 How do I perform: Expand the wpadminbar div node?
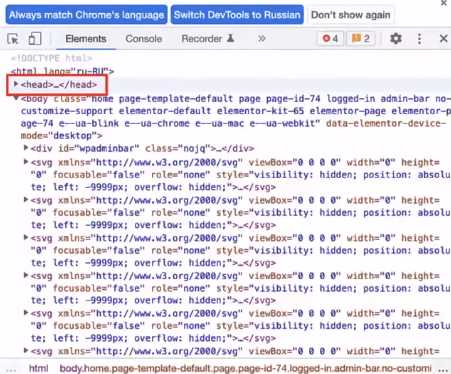(x=26, y=148)
